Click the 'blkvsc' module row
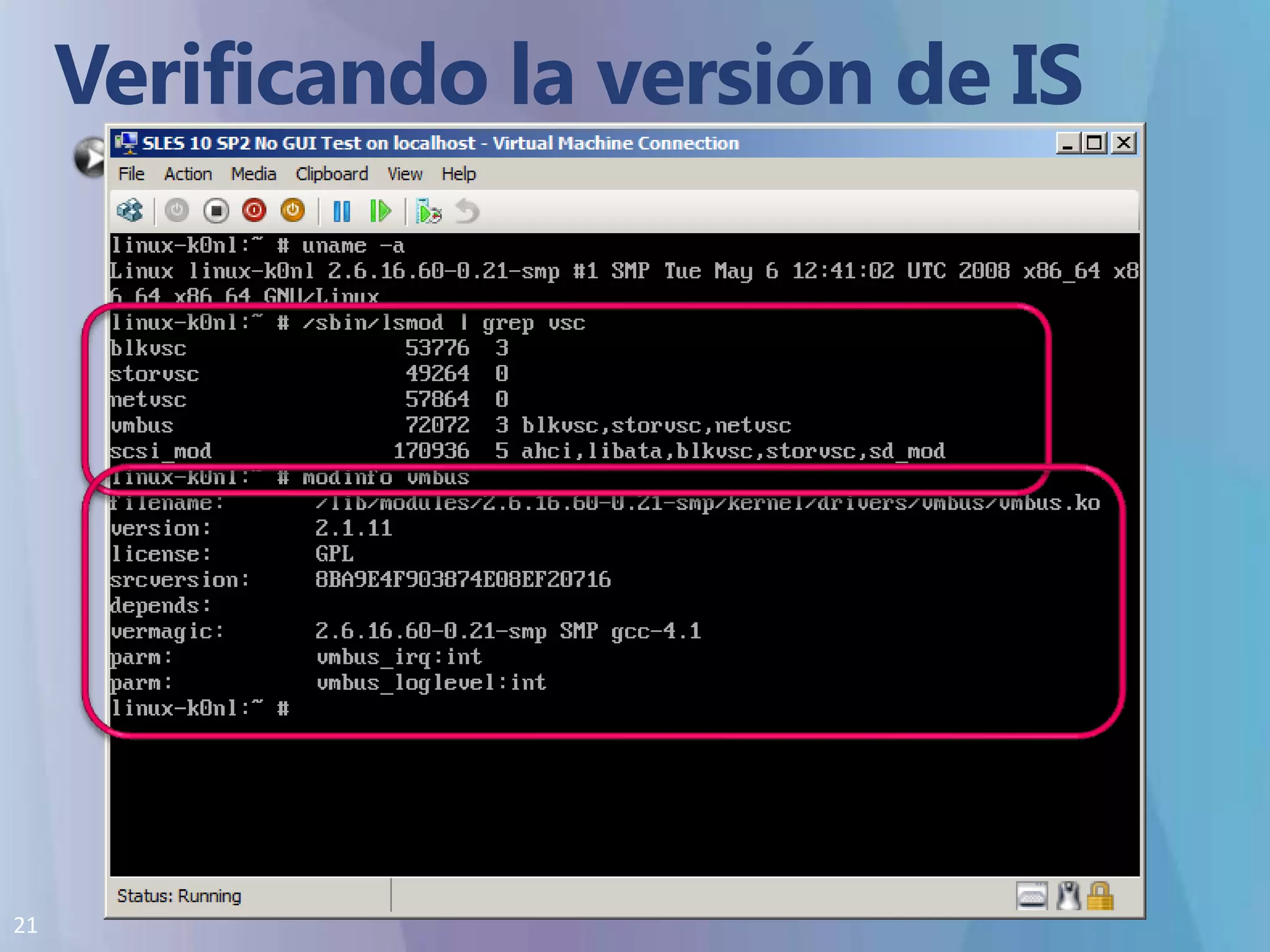 tap(309, 348)
